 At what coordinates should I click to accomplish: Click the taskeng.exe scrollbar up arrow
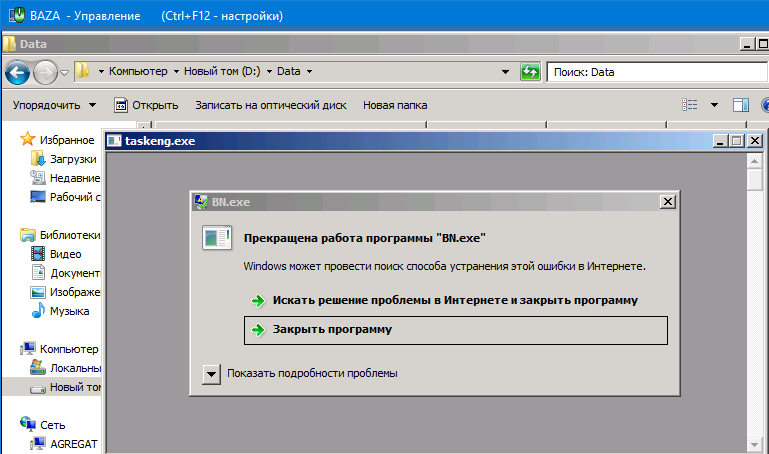[754, 161]
